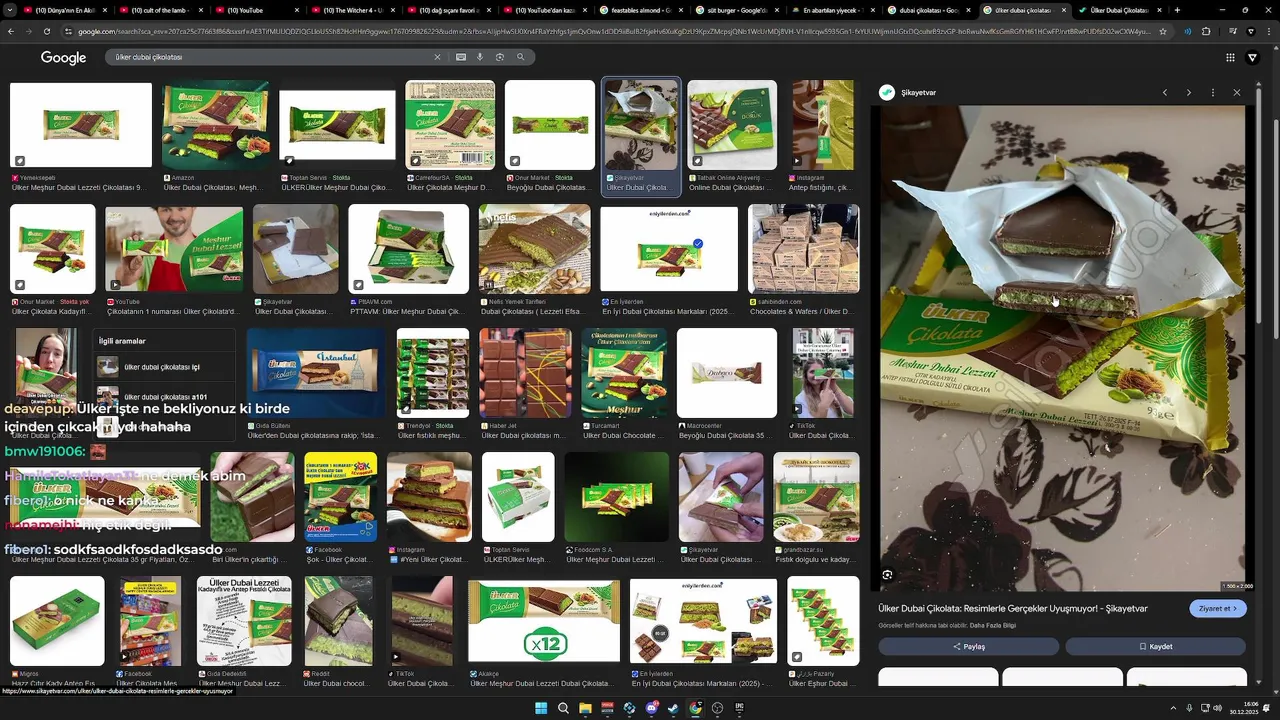Open sahibinden.com boxes thumbnail

click(x=804, y=248)
